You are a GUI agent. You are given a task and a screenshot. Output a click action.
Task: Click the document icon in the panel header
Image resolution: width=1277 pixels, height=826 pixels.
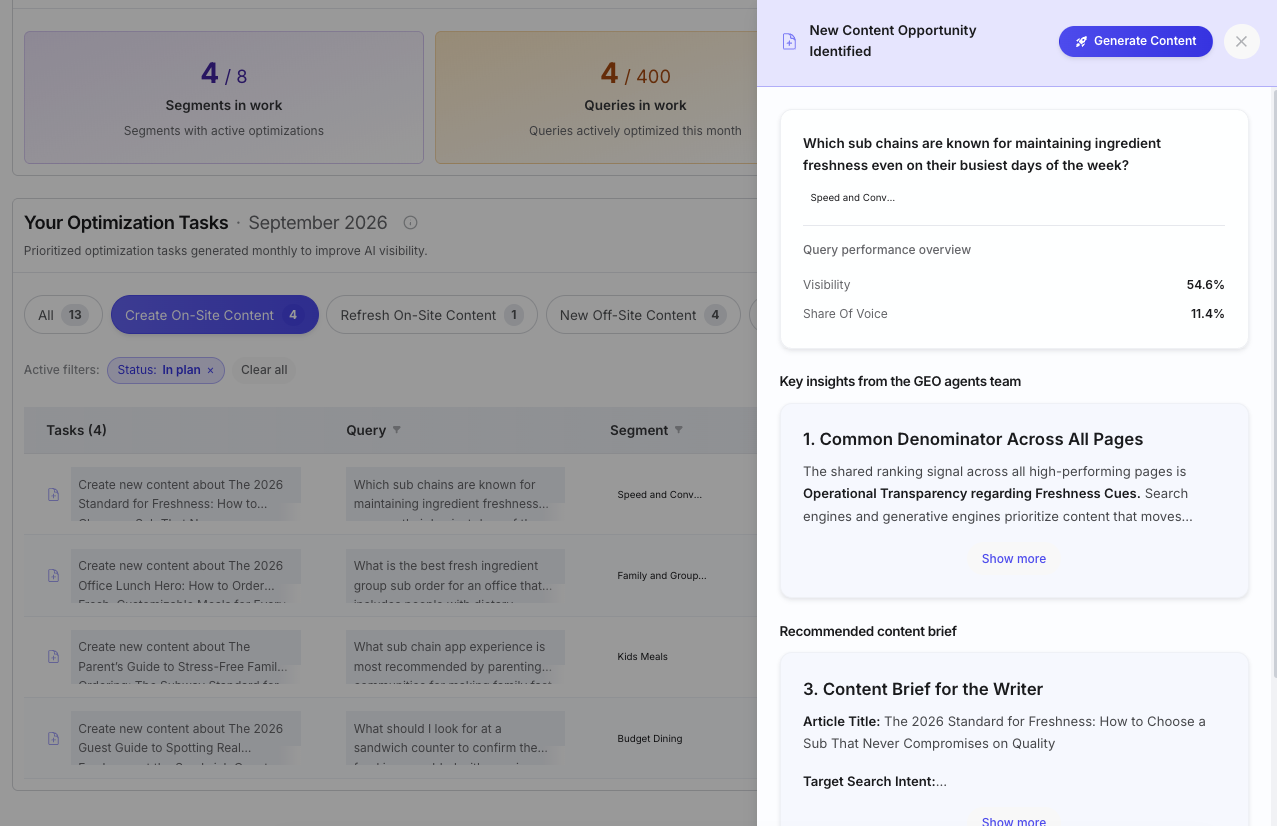(x=789, y=41)
